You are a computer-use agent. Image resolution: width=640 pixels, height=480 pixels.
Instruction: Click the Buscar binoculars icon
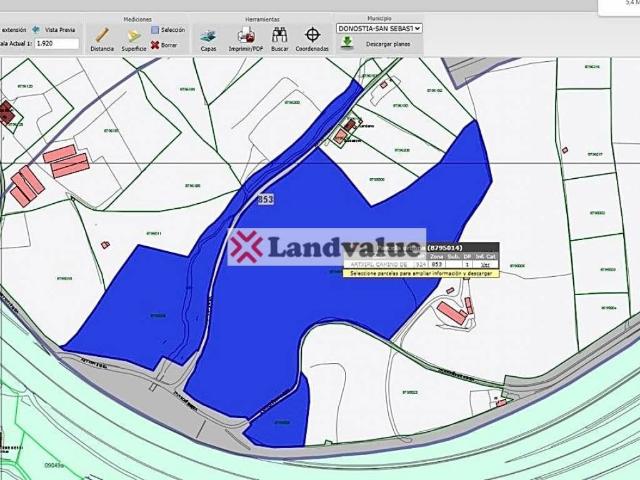(280, 40)
